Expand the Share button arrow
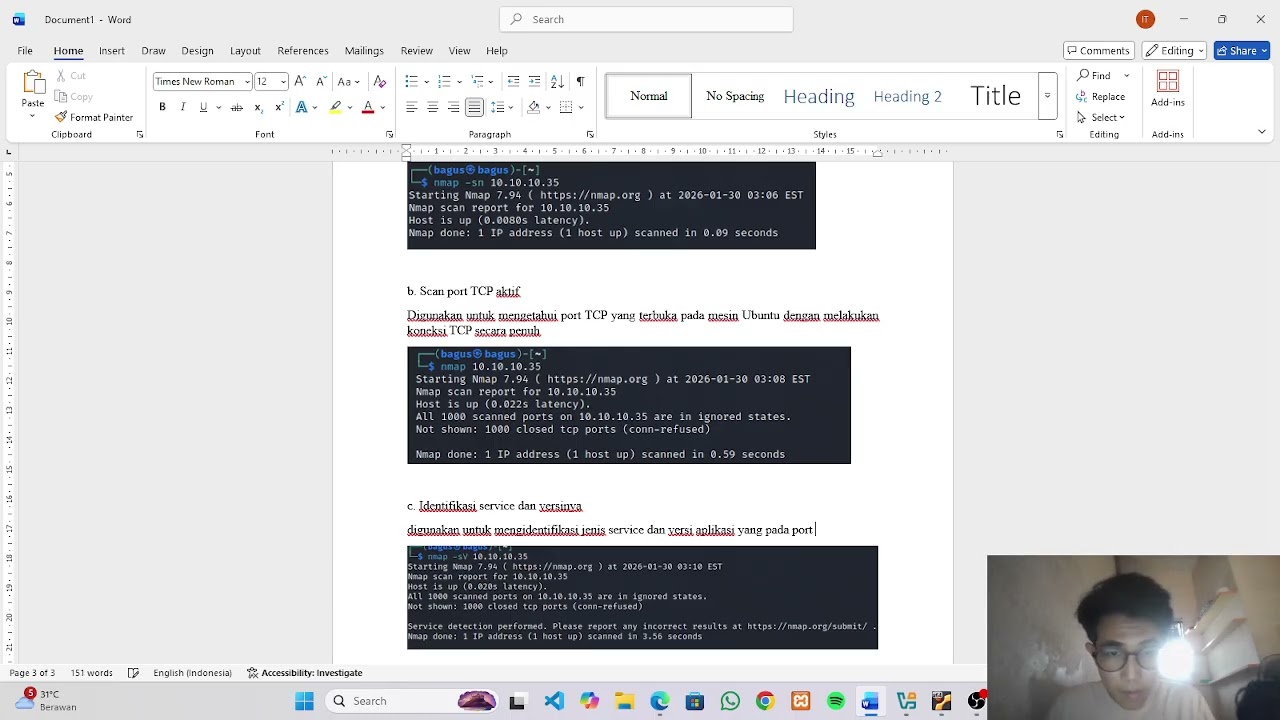Viewport: 1280px width, 720px height. pos(1264,50)
